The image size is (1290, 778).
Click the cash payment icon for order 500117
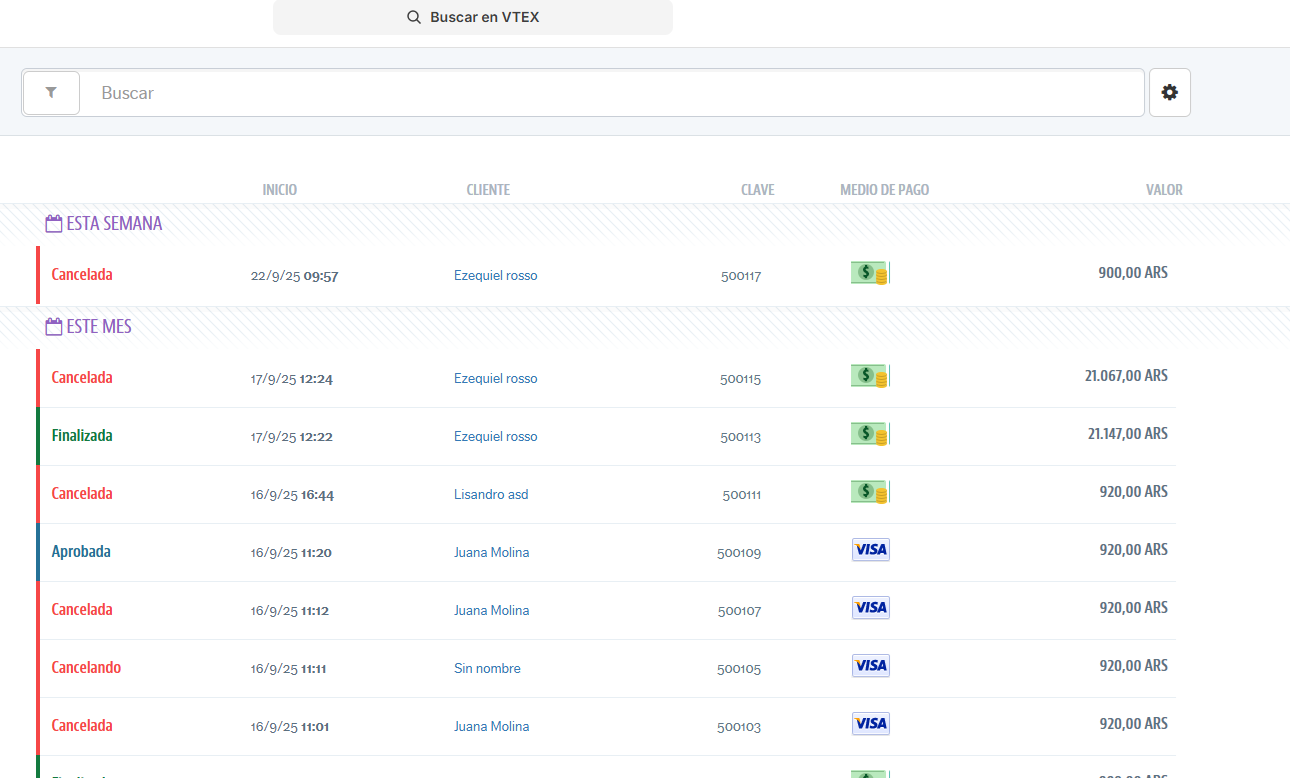(x=869, y=273)
